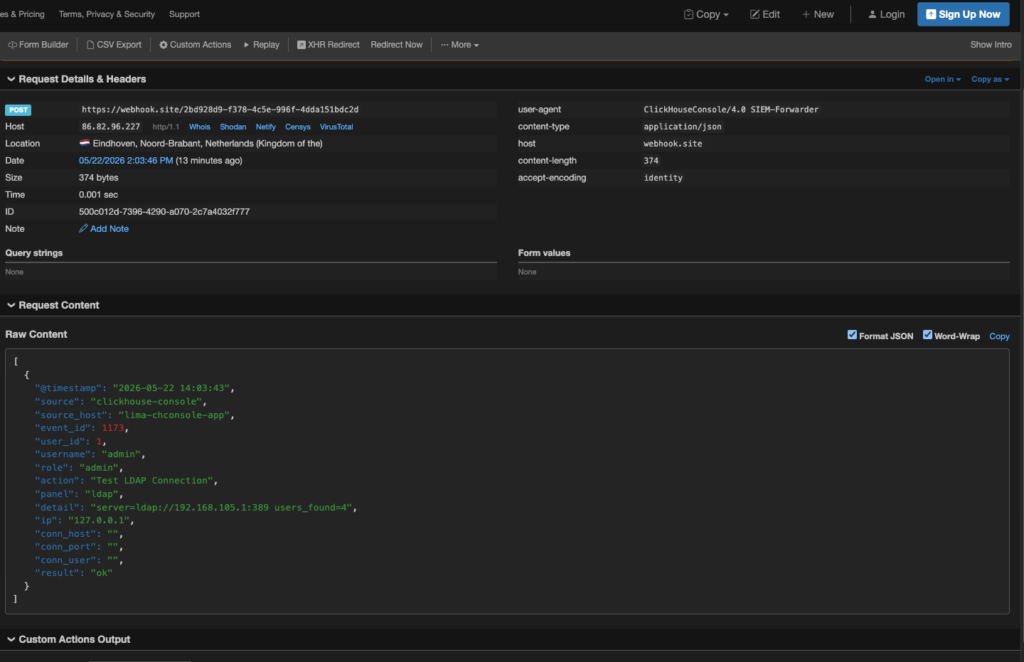Screen dimensions: 1024x662
Task: Uncheck the Word-Wrap checkbox
Action: [x=927, y=335]
